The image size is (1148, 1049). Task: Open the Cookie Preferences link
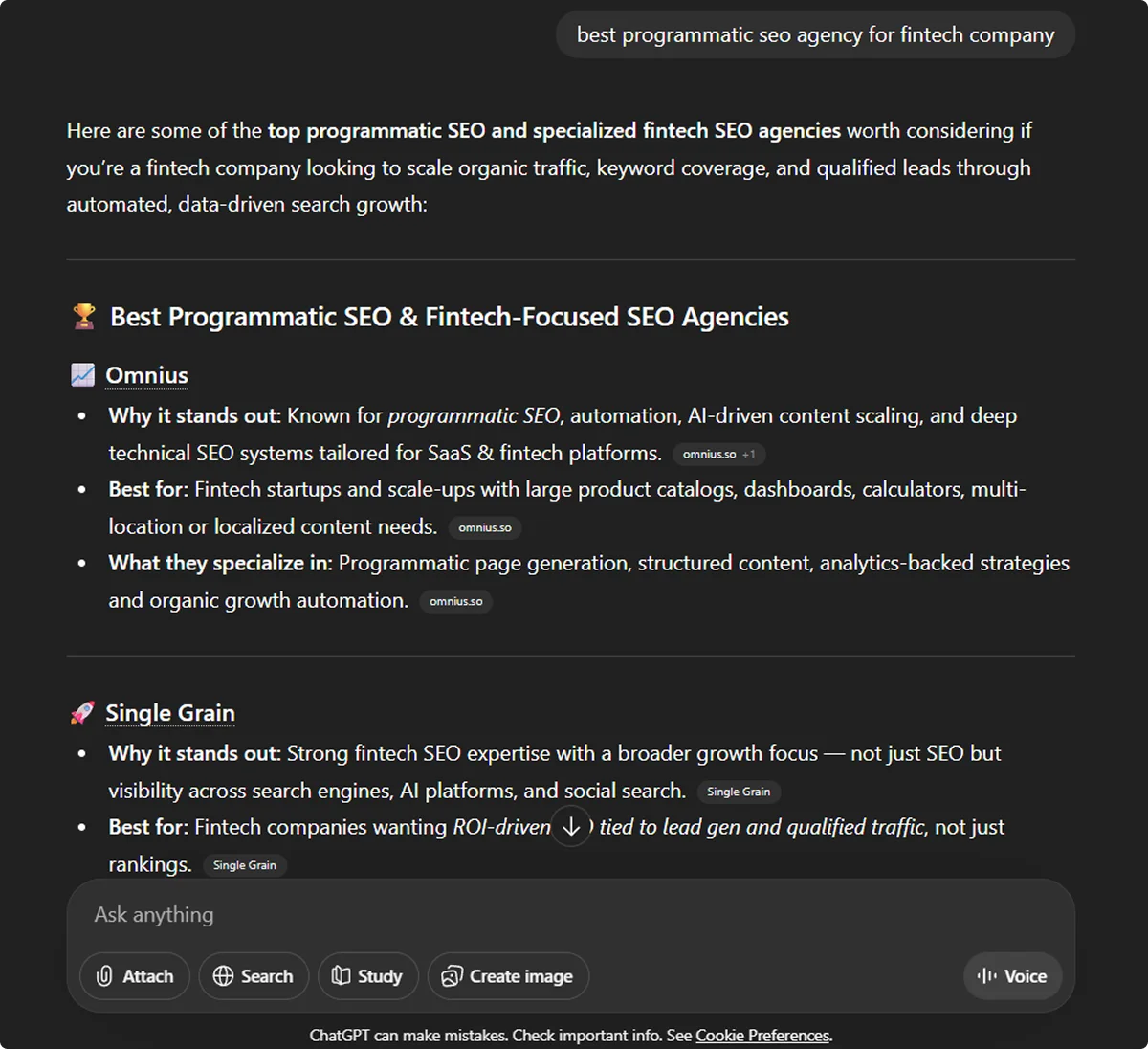pos(762,1036)
